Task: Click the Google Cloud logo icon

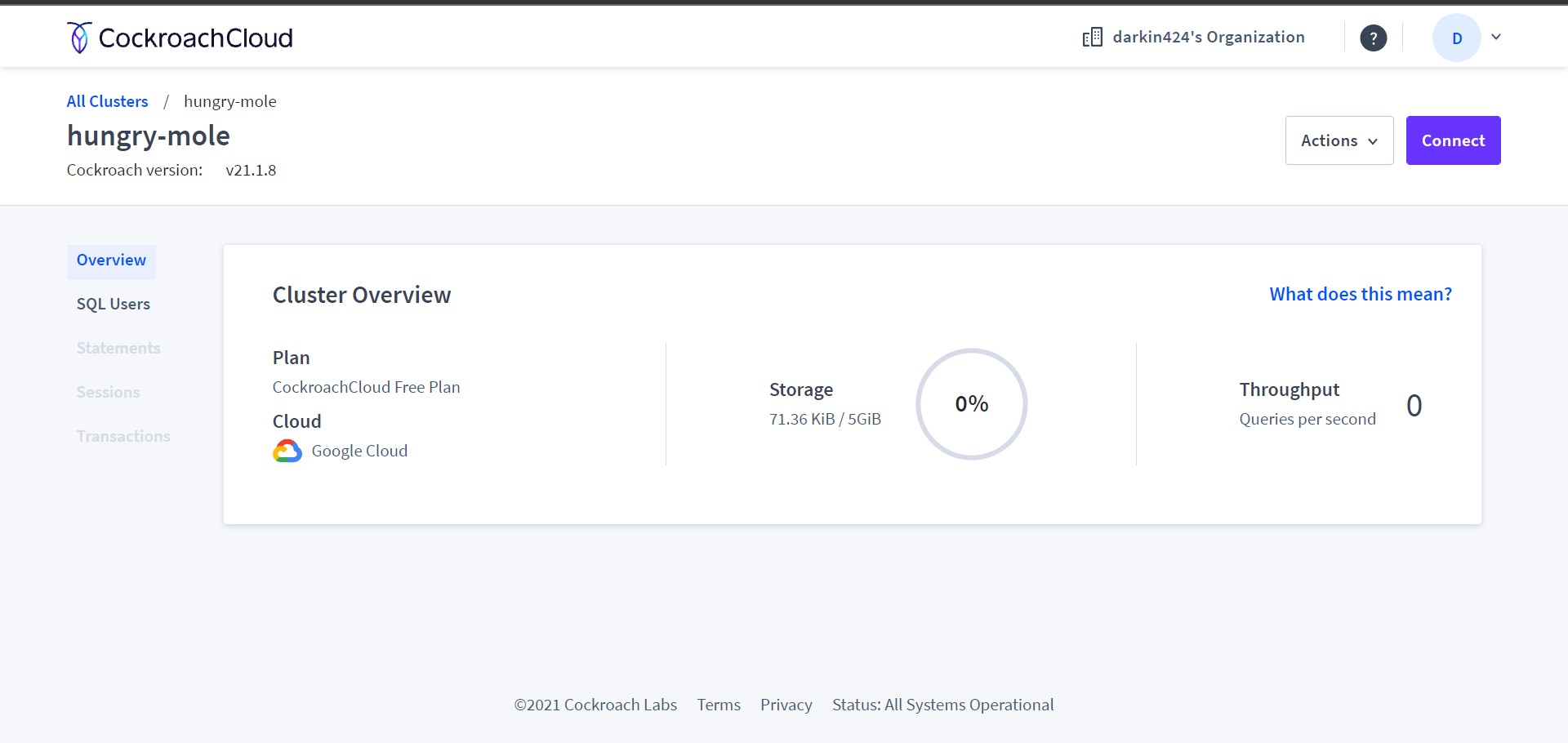Action: tap(287, 451)
